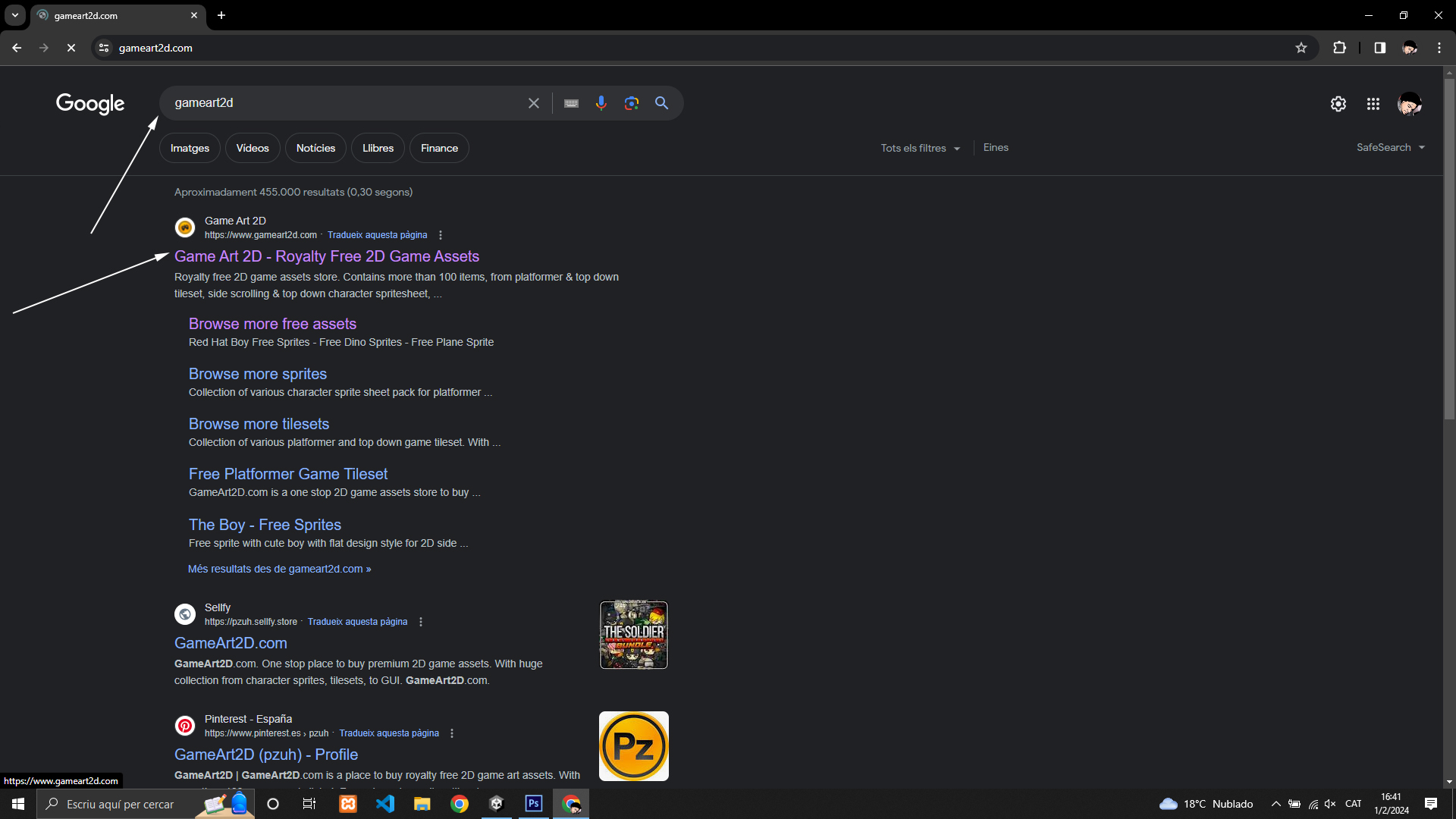Open Google Lens image search

[x=631, y=103]
